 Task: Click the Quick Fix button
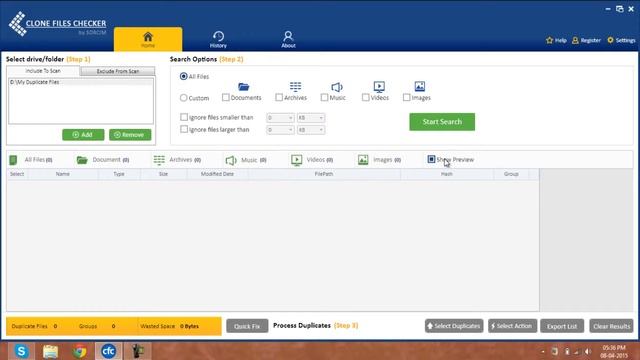(247, 326)
